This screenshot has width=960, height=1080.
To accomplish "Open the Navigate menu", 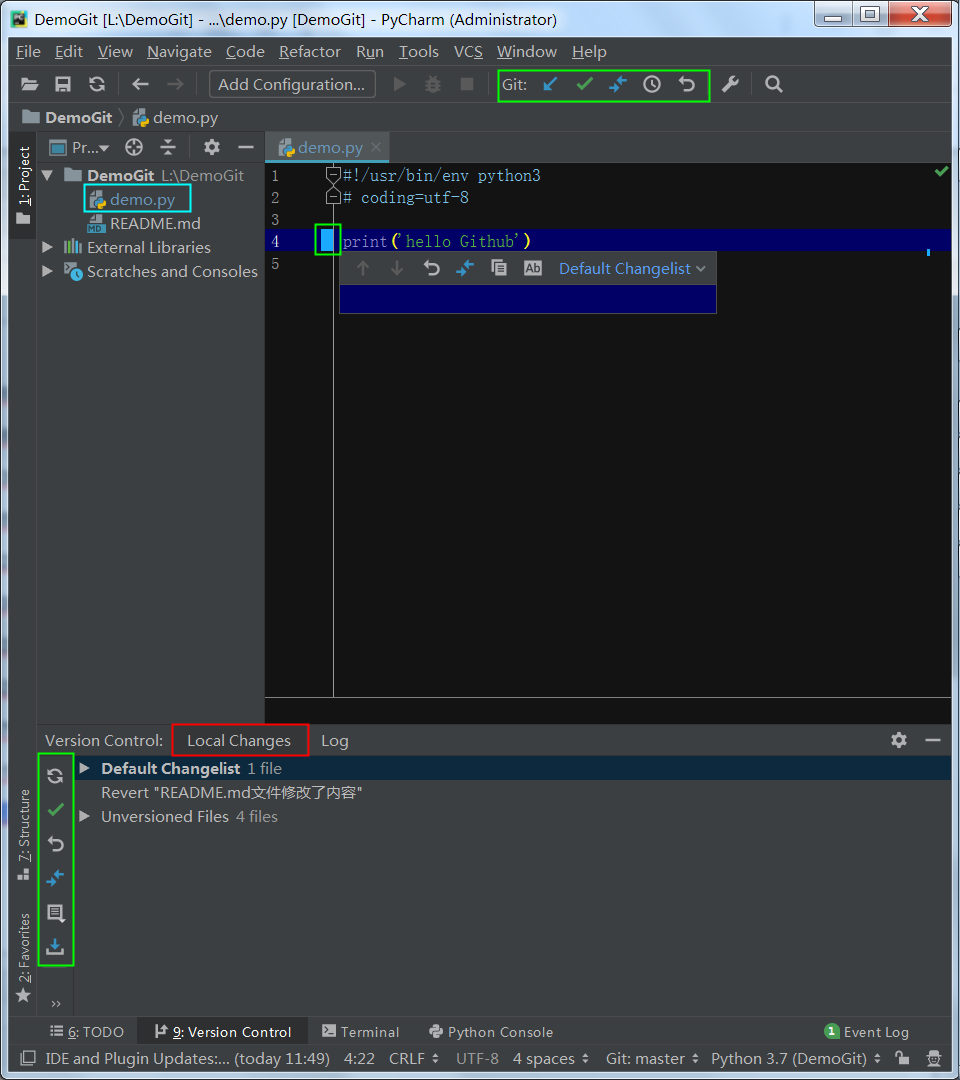I will pos(179,52).
